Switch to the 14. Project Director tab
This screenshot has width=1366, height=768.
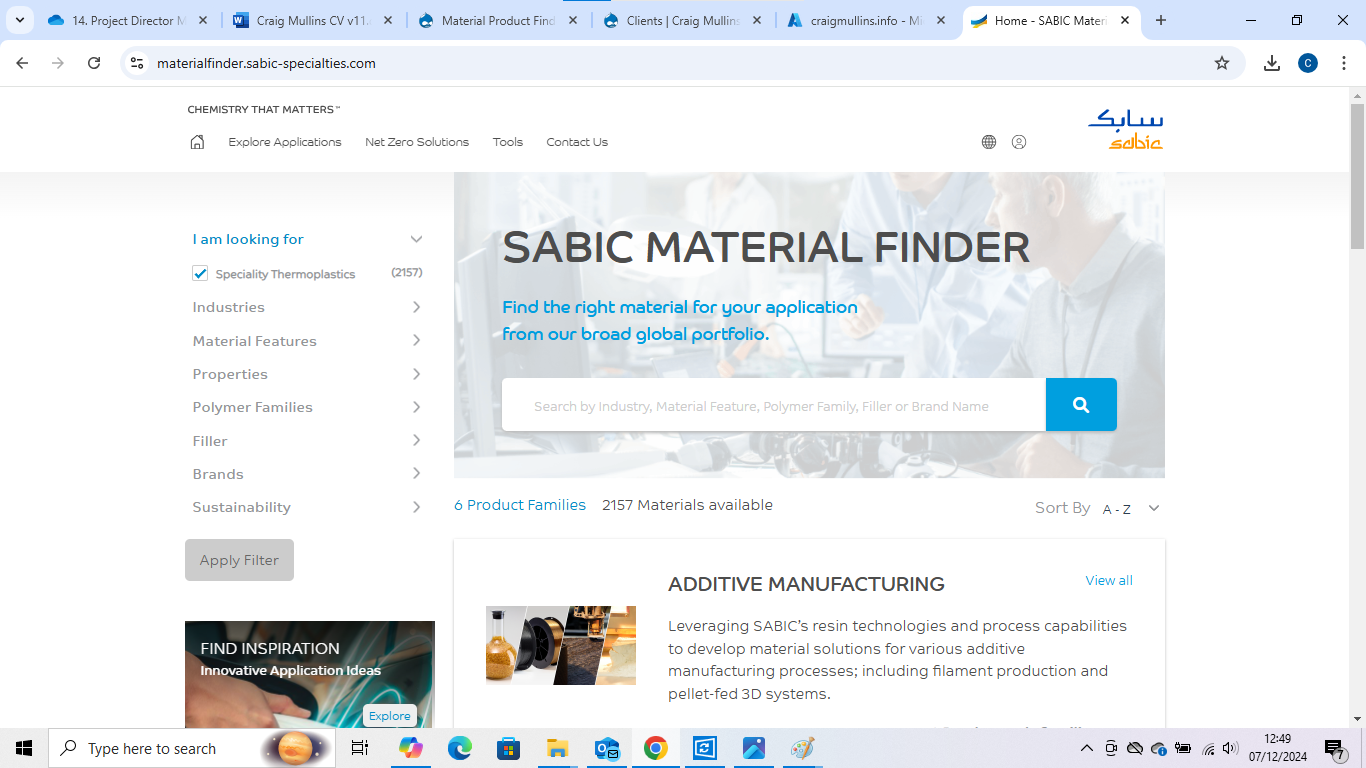point(129,20)
